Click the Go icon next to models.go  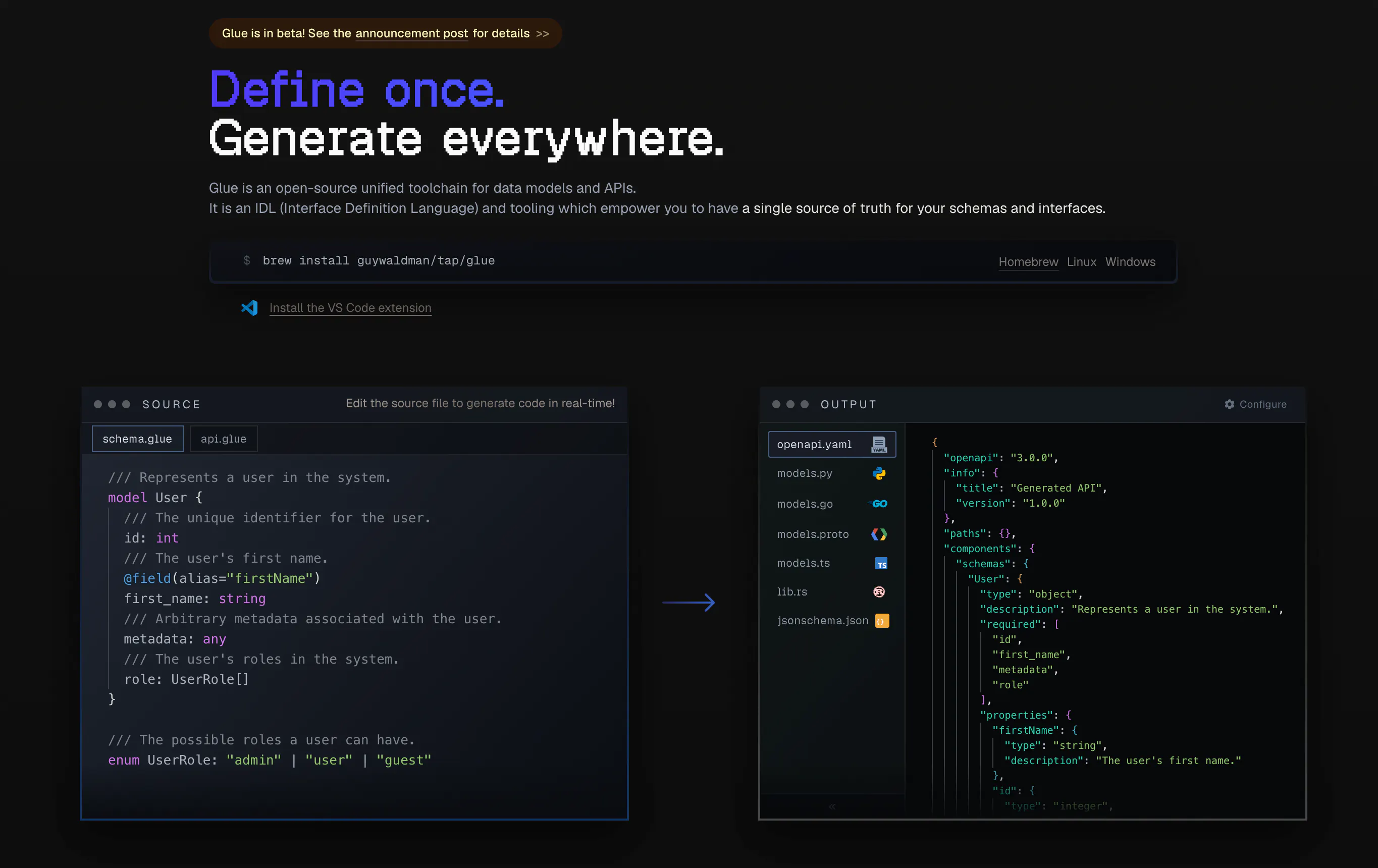[878, 504]
